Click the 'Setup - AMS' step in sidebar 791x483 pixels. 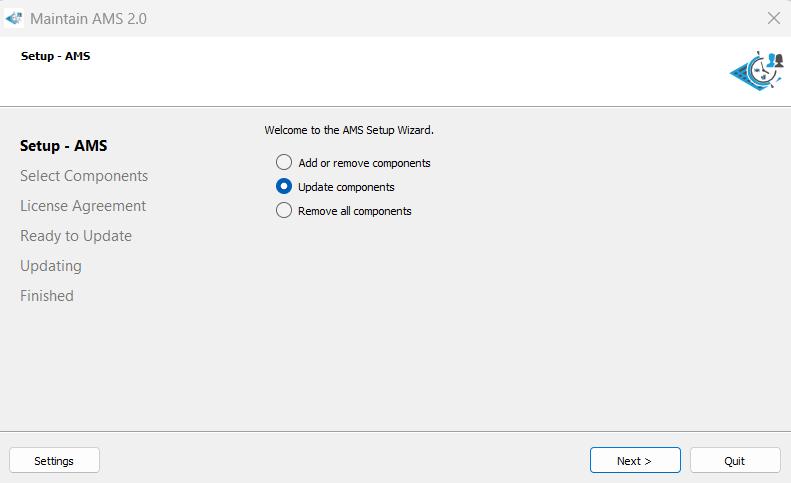(63, 146)
